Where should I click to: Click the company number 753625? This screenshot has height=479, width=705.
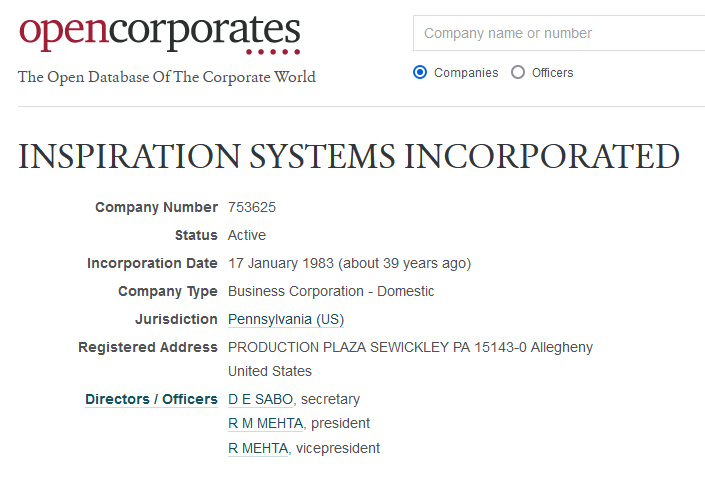coord(252,207)
